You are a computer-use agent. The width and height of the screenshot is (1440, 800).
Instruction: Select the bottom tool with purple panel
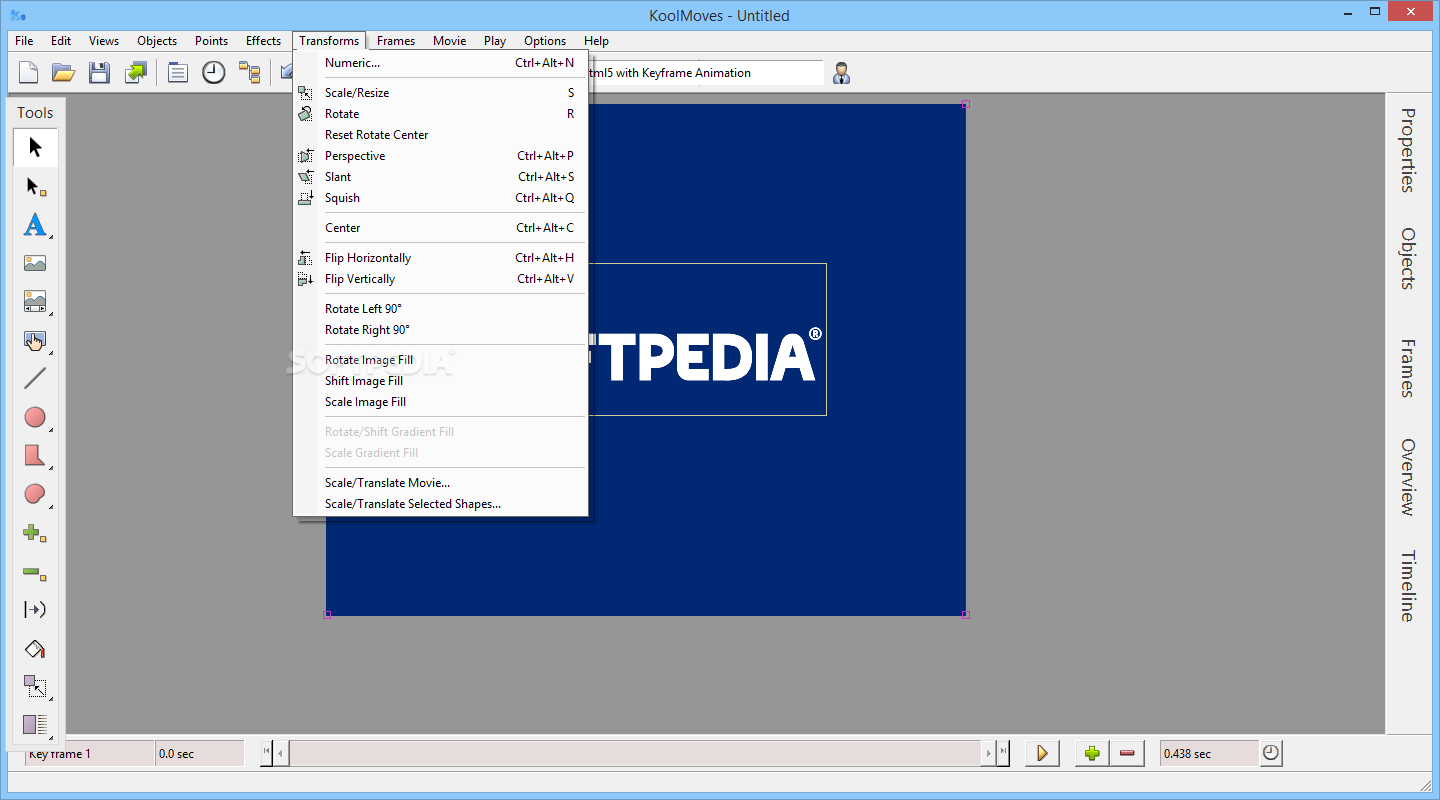click(35, 725)
